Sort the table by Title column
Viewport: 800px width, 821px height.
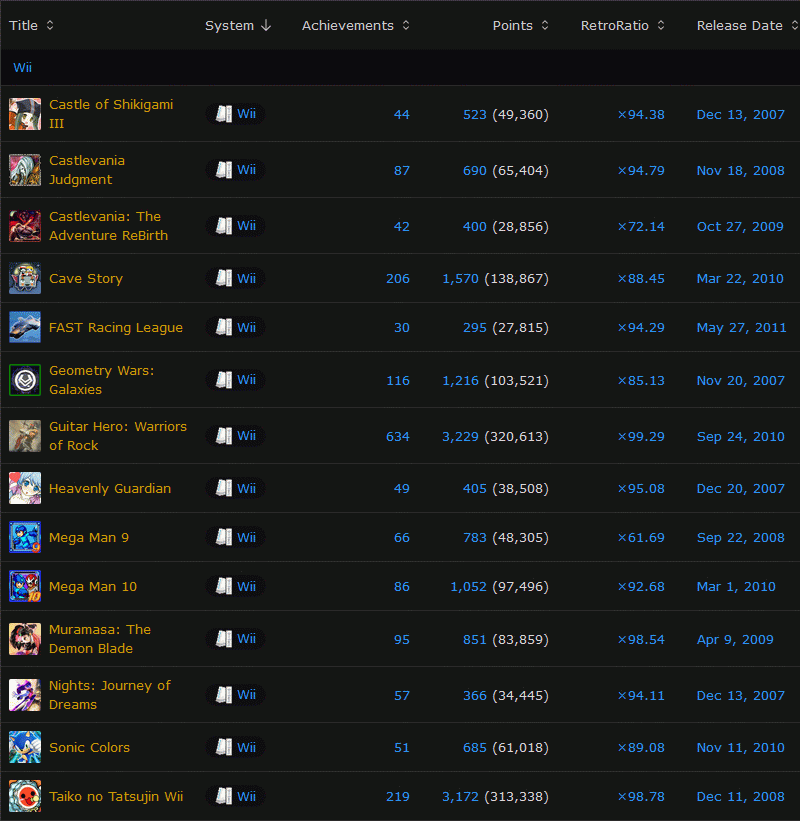tap(32, 25)
